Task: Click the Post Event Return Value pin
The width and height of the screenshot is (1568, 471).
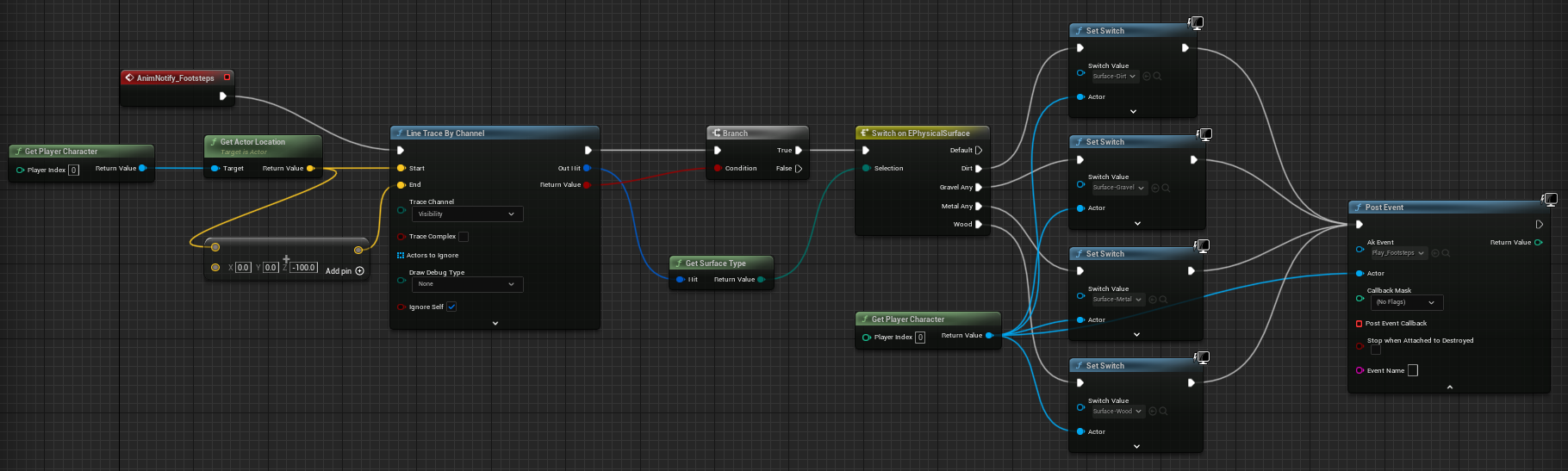Action: [1539, 243]
